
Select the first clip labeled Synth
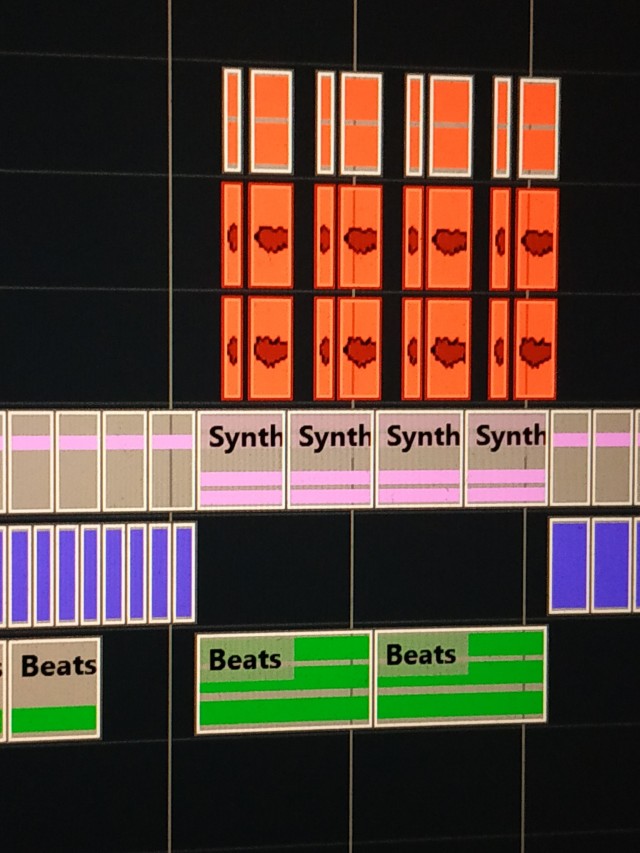242,460
